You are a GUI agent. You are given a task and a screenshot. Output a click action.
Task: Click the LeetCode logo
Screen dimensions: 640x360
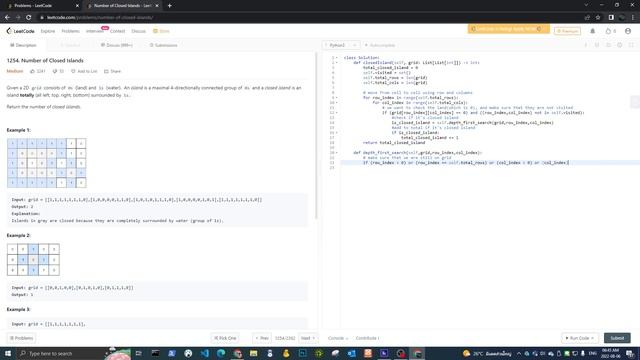click(20, 31)
